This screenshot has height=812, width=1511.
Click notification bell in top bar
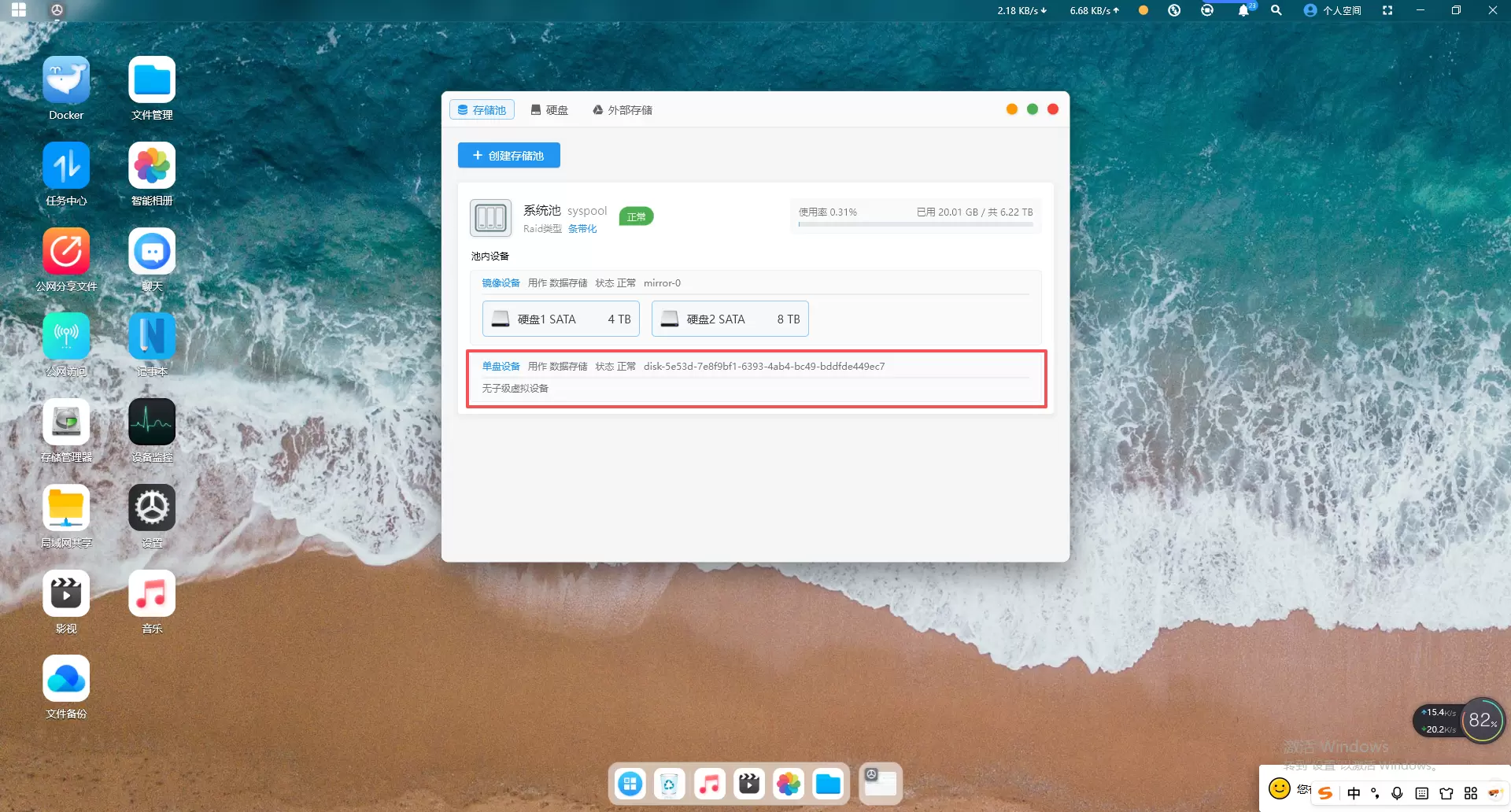tap(1243, 10)
